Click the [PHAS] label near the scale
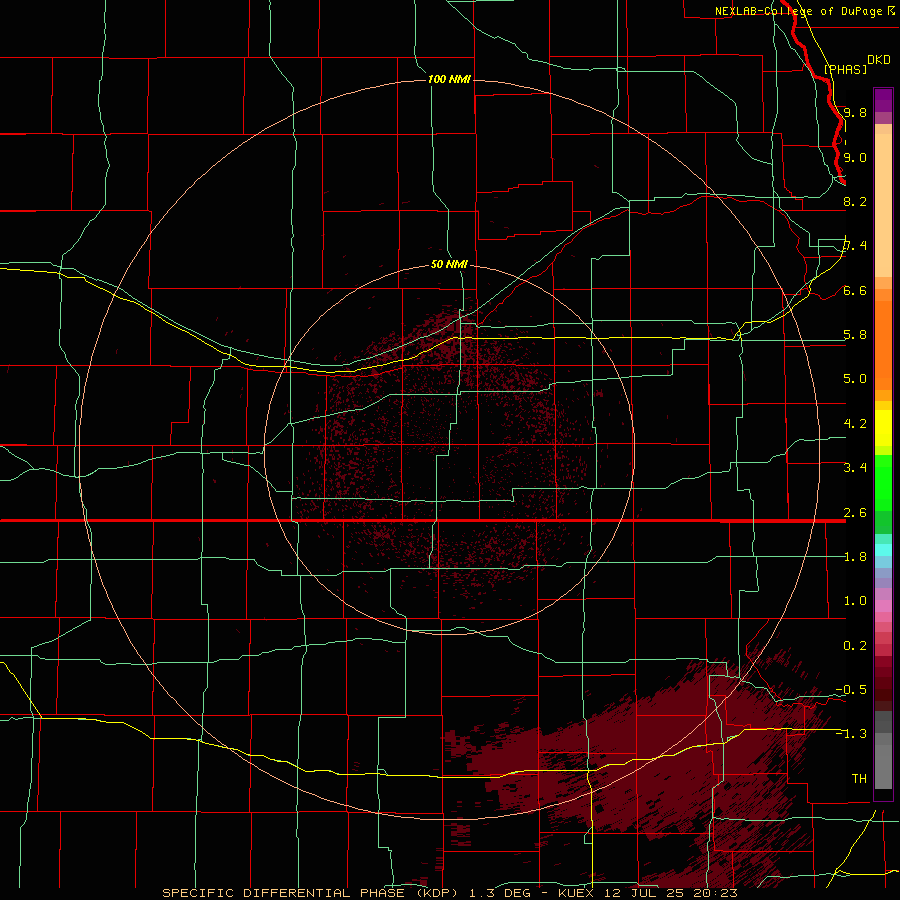Screen dimensions: 900x900 (845, 69)
